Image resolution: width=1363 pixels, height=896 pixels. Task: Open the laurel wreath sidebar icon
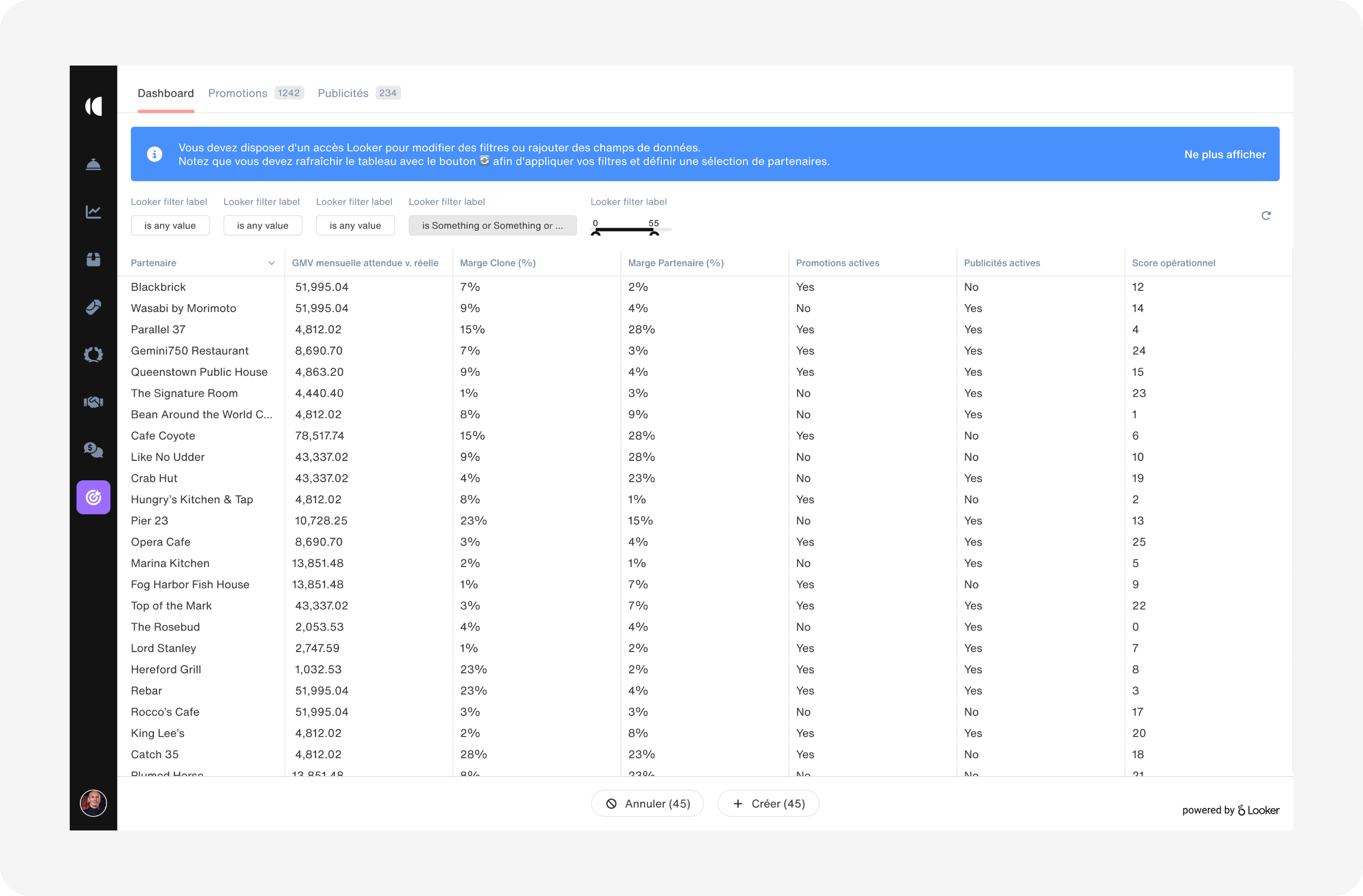[93, 355]
